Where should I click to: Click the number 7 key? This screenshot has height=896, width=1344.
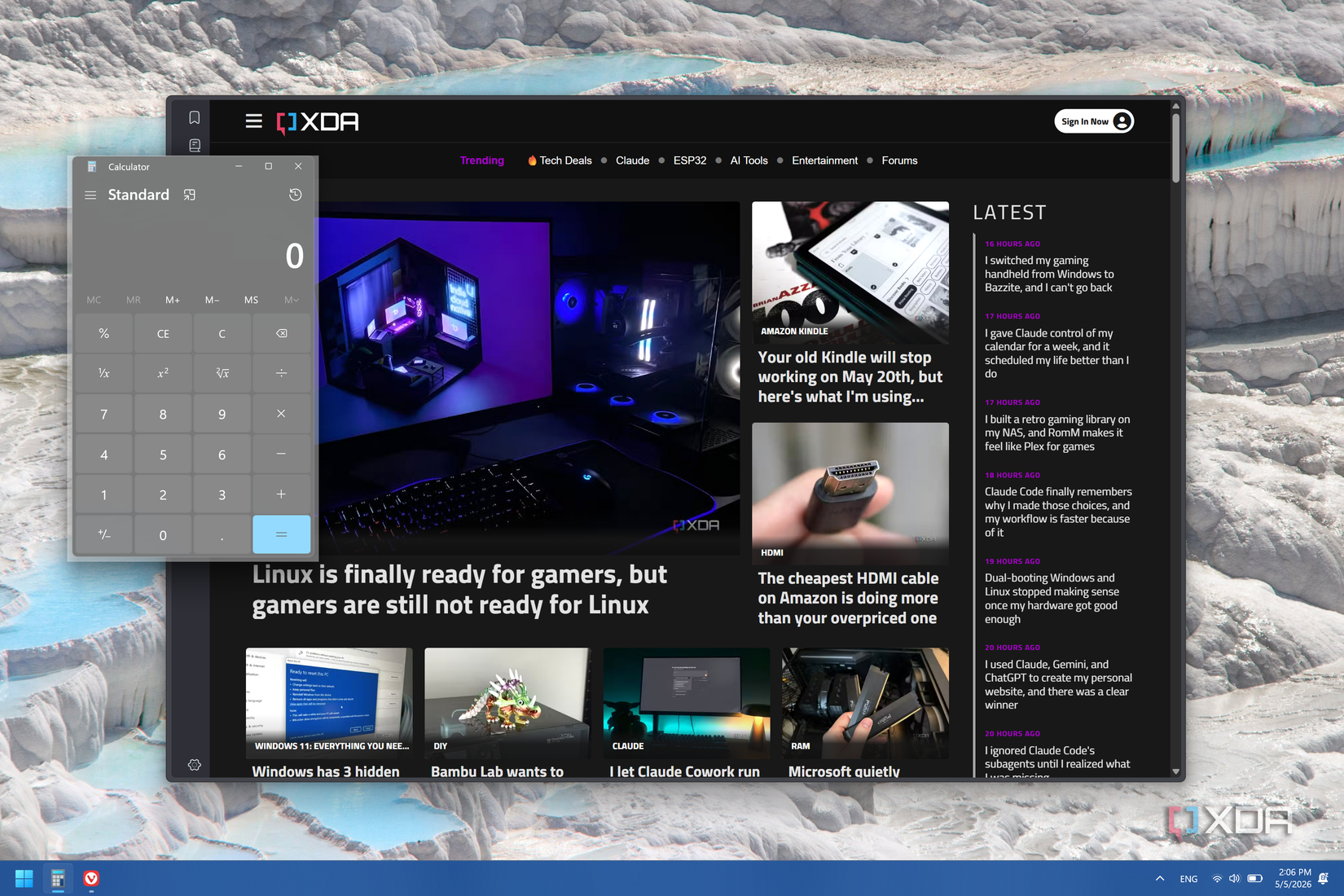tap(103, 414)
